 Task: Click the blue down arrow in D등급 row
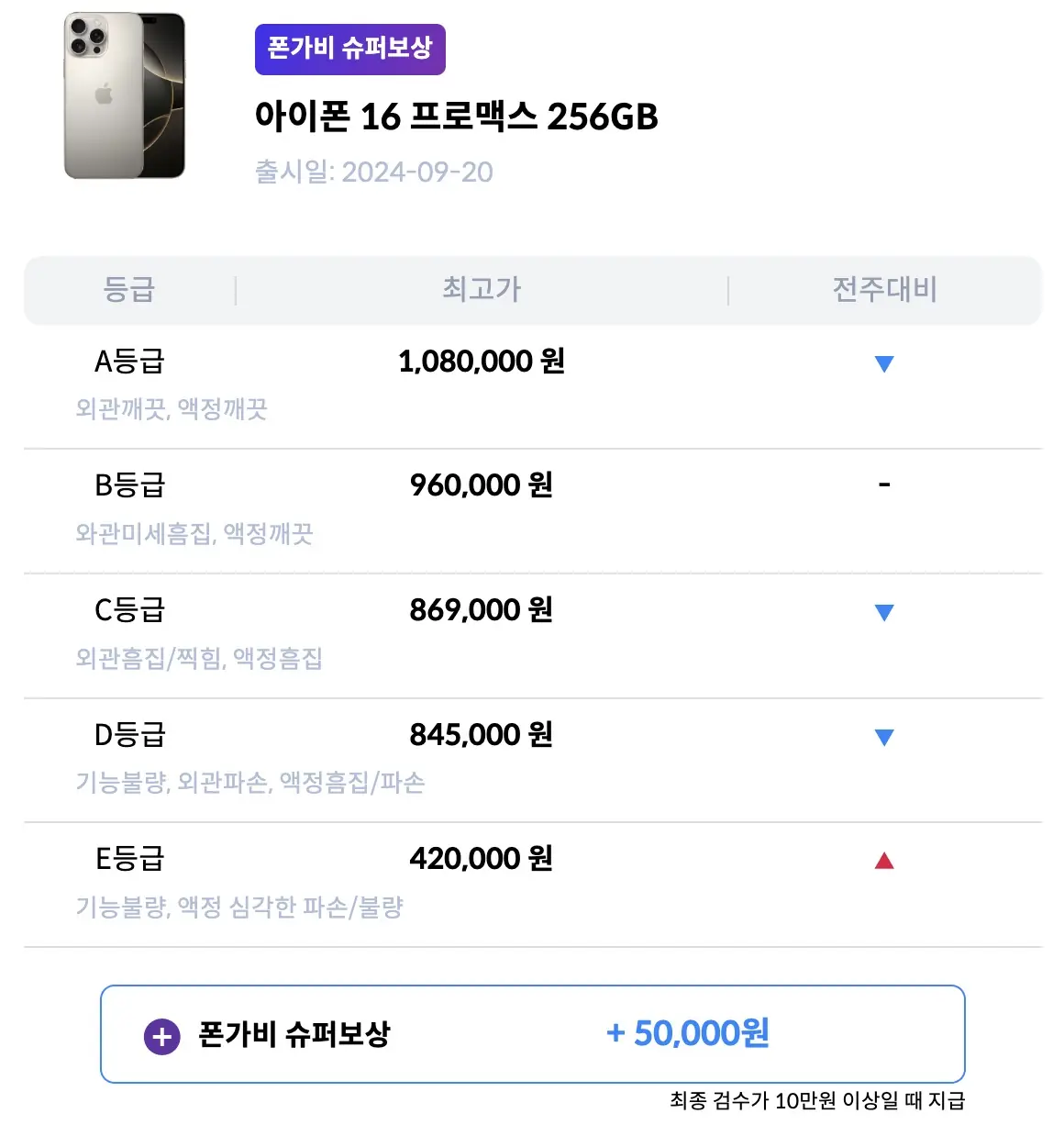[x=884, y=737]
